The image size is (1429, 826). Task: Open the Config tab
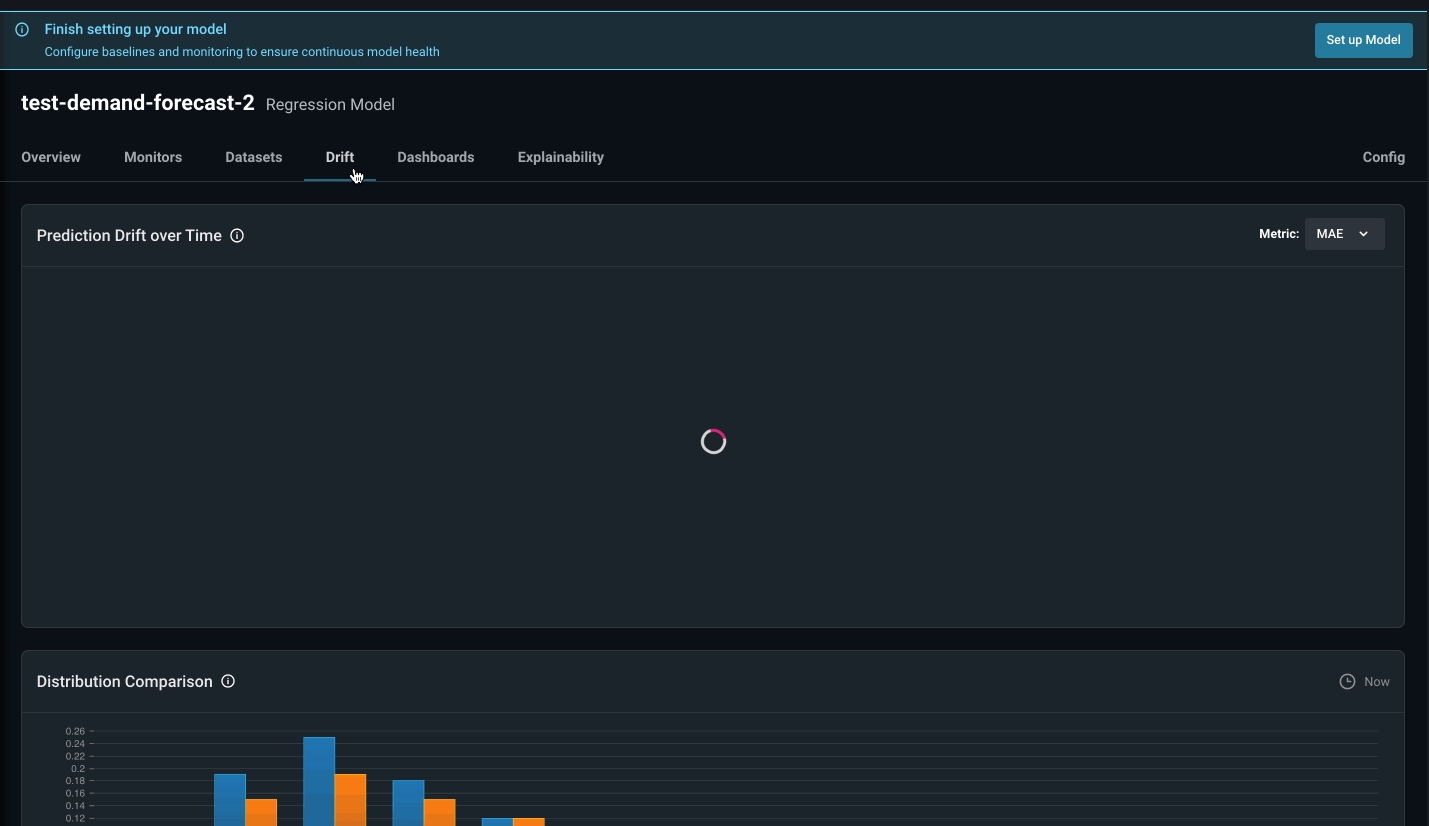[1383, 157]
